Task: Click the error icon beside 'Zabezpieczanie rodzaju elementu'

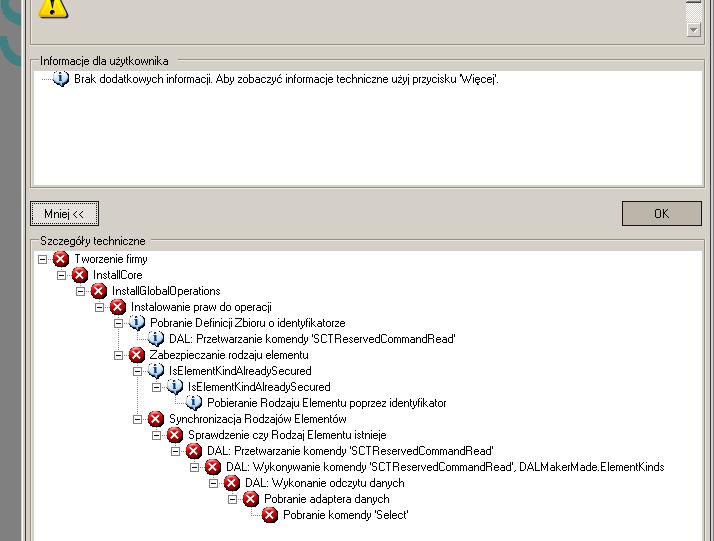Action: point(137,355)
